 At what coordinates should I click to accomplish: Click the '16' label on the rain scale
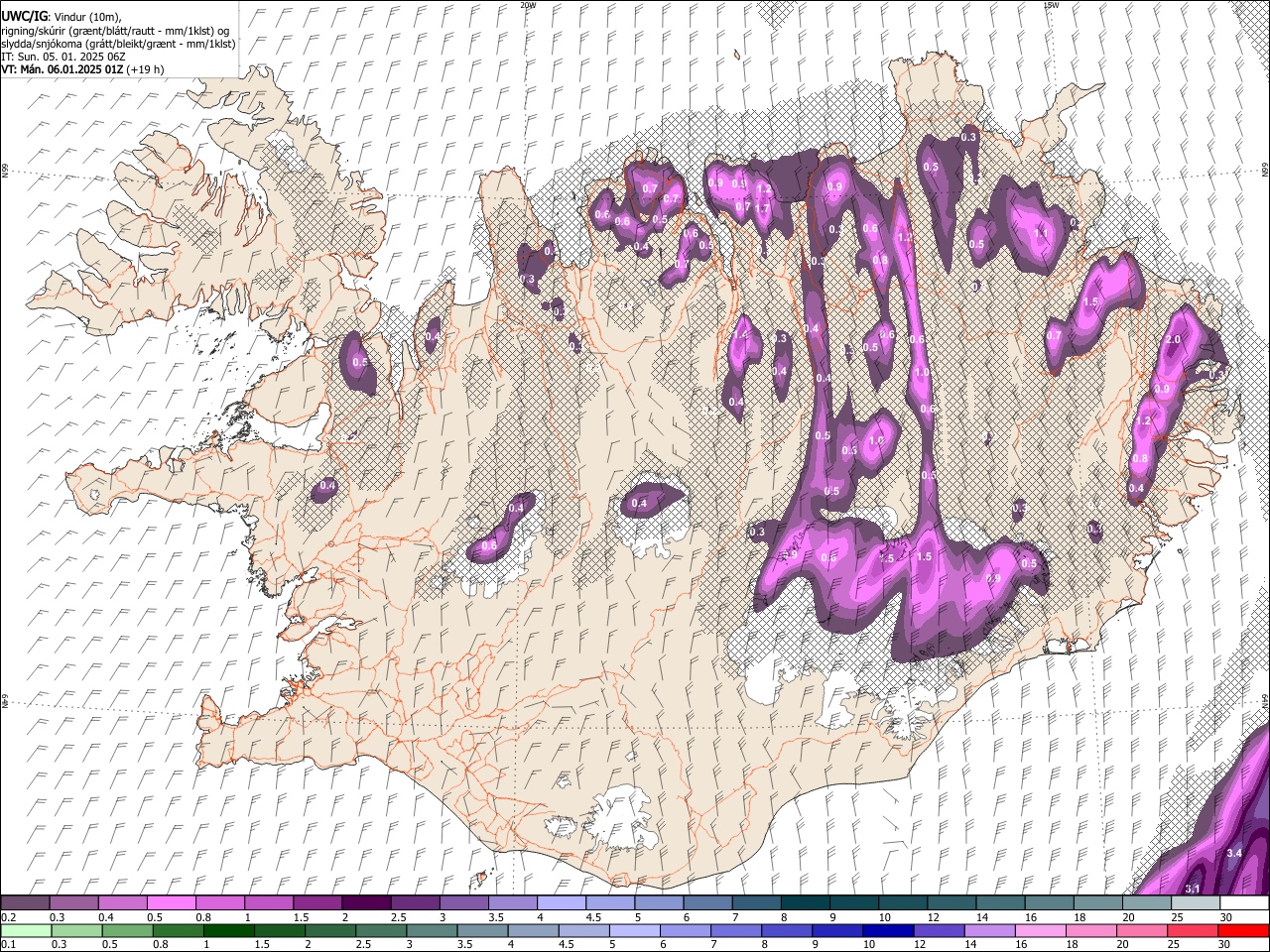point(1022,945)
